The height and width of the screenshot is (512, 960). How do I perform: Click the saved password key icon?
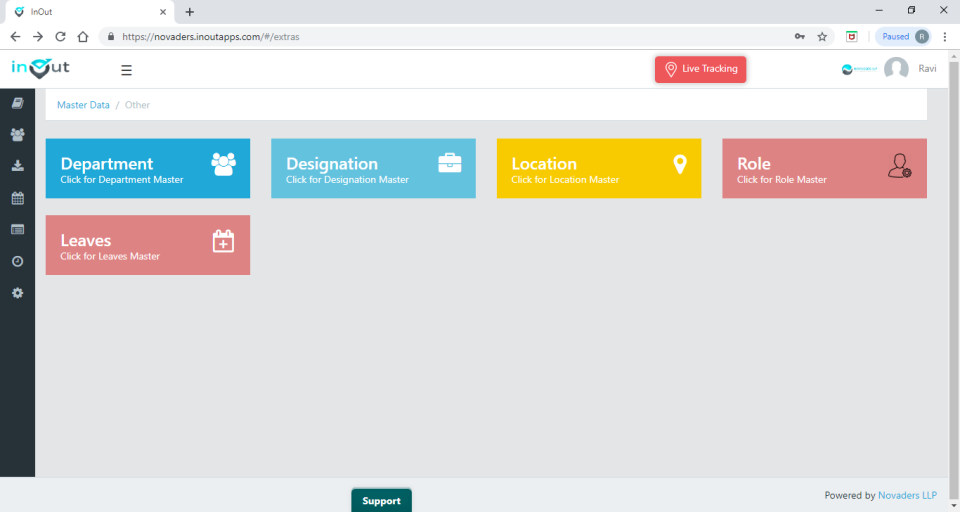coord(800,37)
